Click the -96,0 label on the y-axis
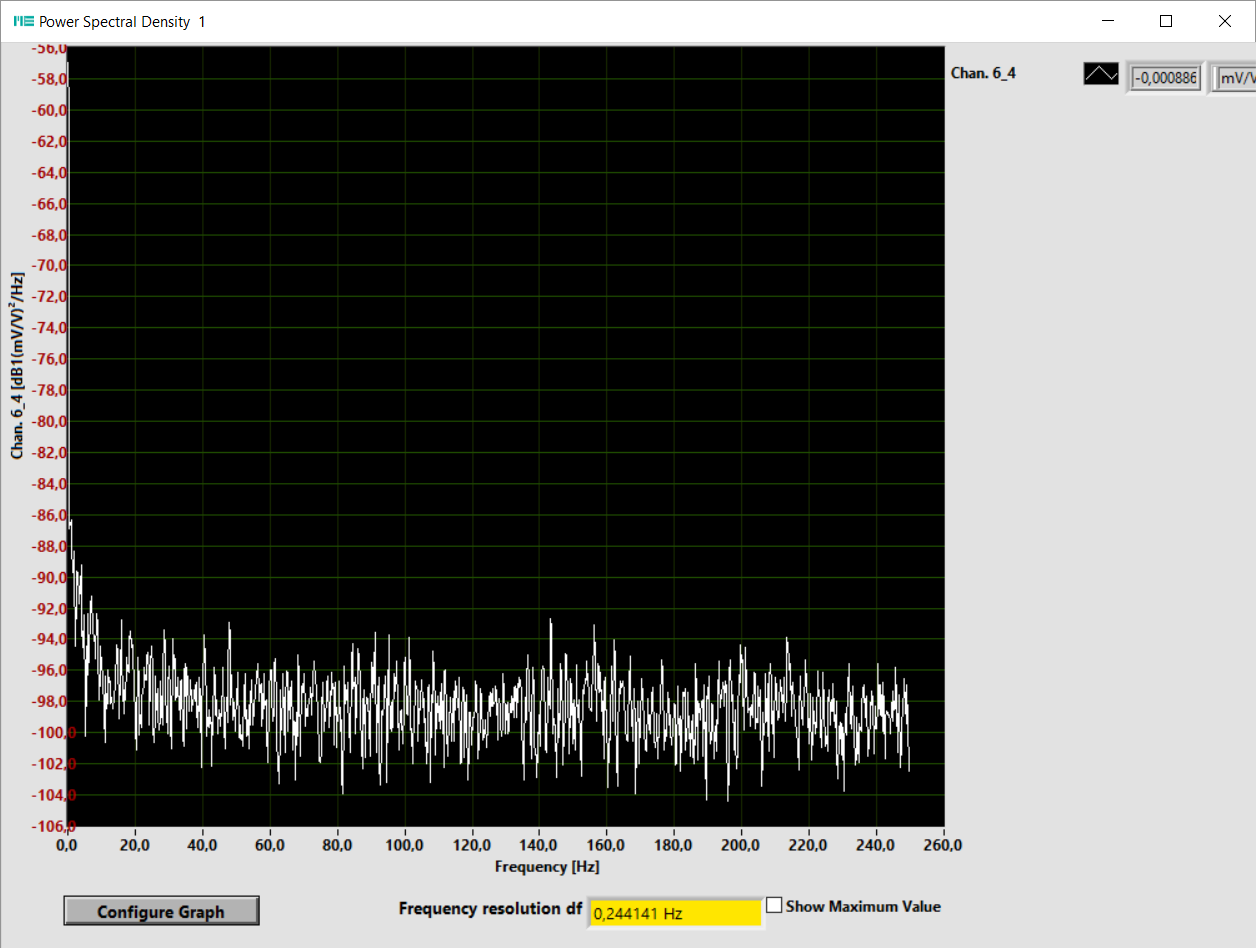 (x=49, y=670)
